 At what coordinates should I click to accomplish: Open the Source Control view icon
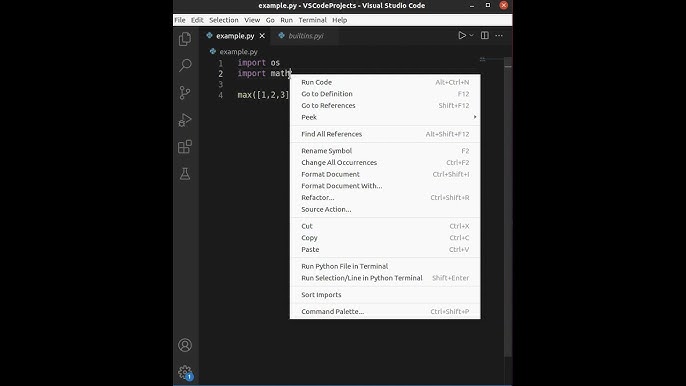[x=185, y=92]
